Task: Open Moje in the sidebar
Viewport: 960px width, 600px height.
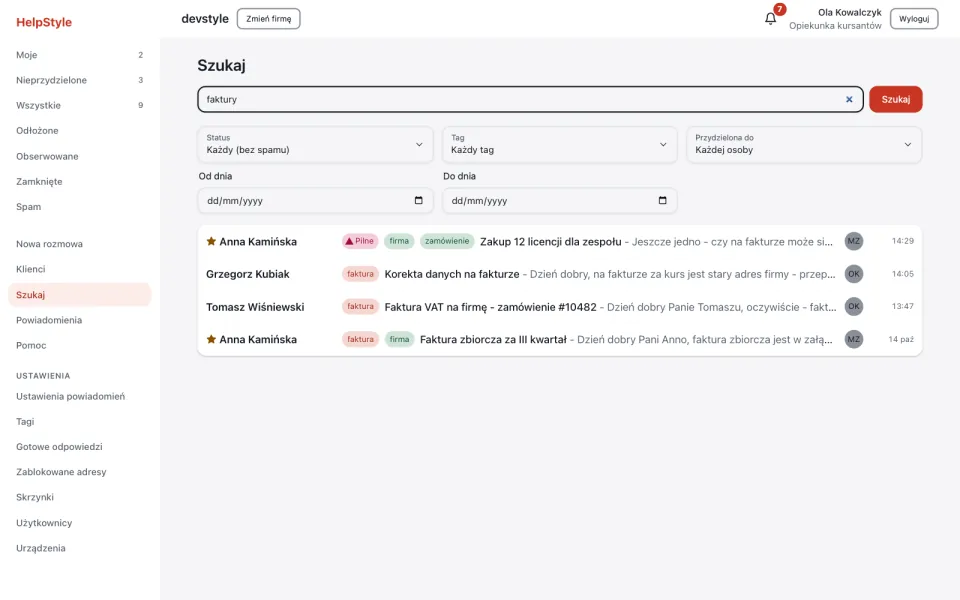Action: (80, 54)
